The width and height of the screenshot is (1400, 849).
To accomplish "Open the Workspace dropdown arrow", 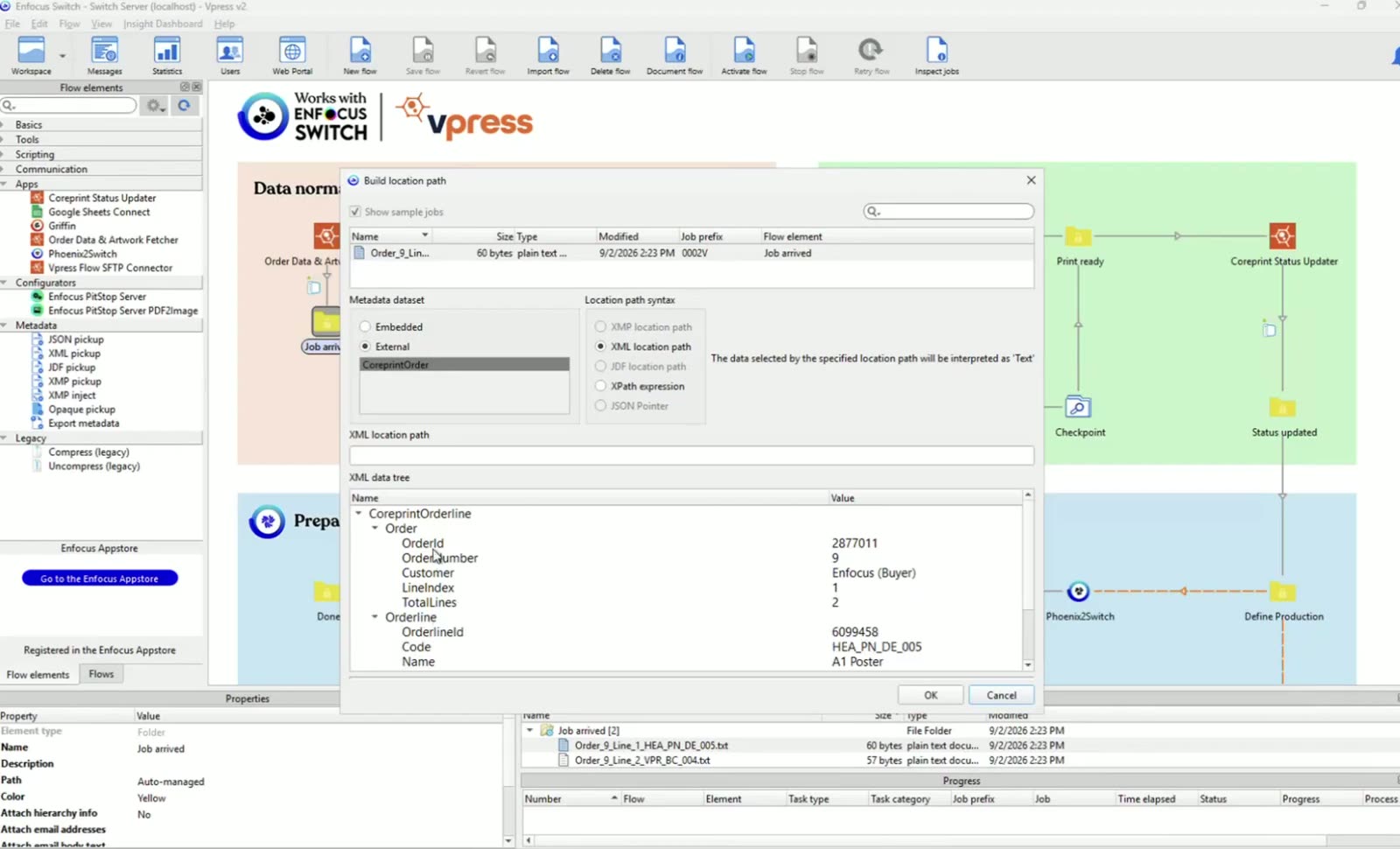I will (x=62, y=56).
